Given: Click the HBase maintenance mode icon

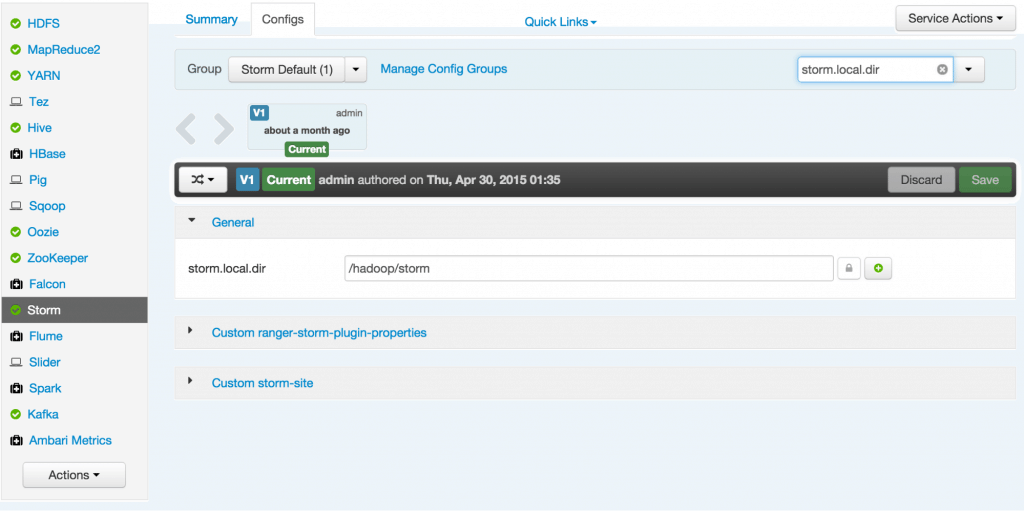Looking at the screenshot, I should [x=16, y=154].
